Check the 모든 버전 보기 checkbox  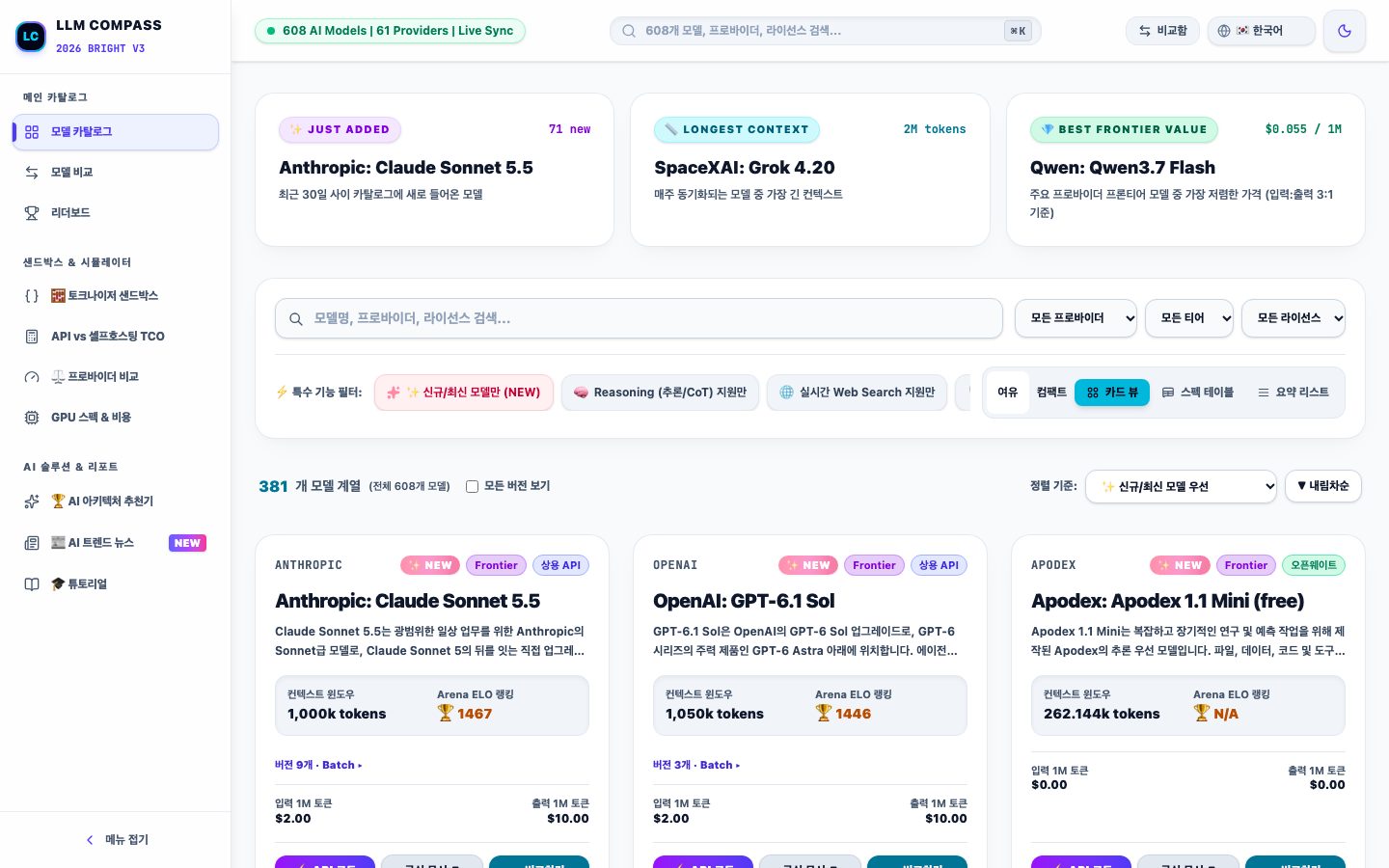(472, 486)
